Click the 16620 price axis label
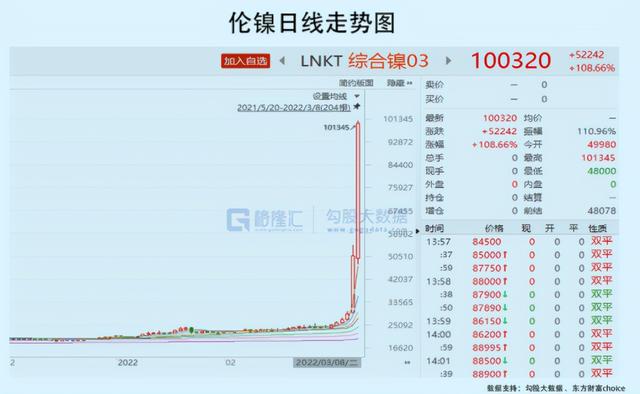This screenshot has height=394, width=640. pos(400,348)
